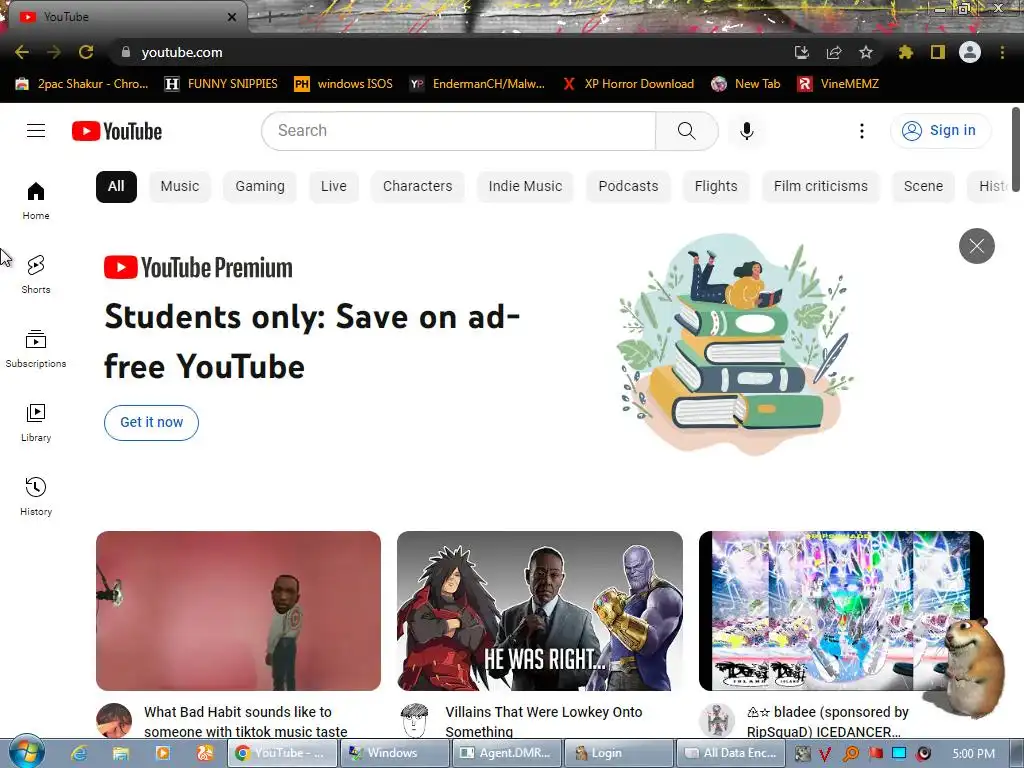1024x768 pixels.
Task: Select the Scene filter chip
Action: [923, 187]
